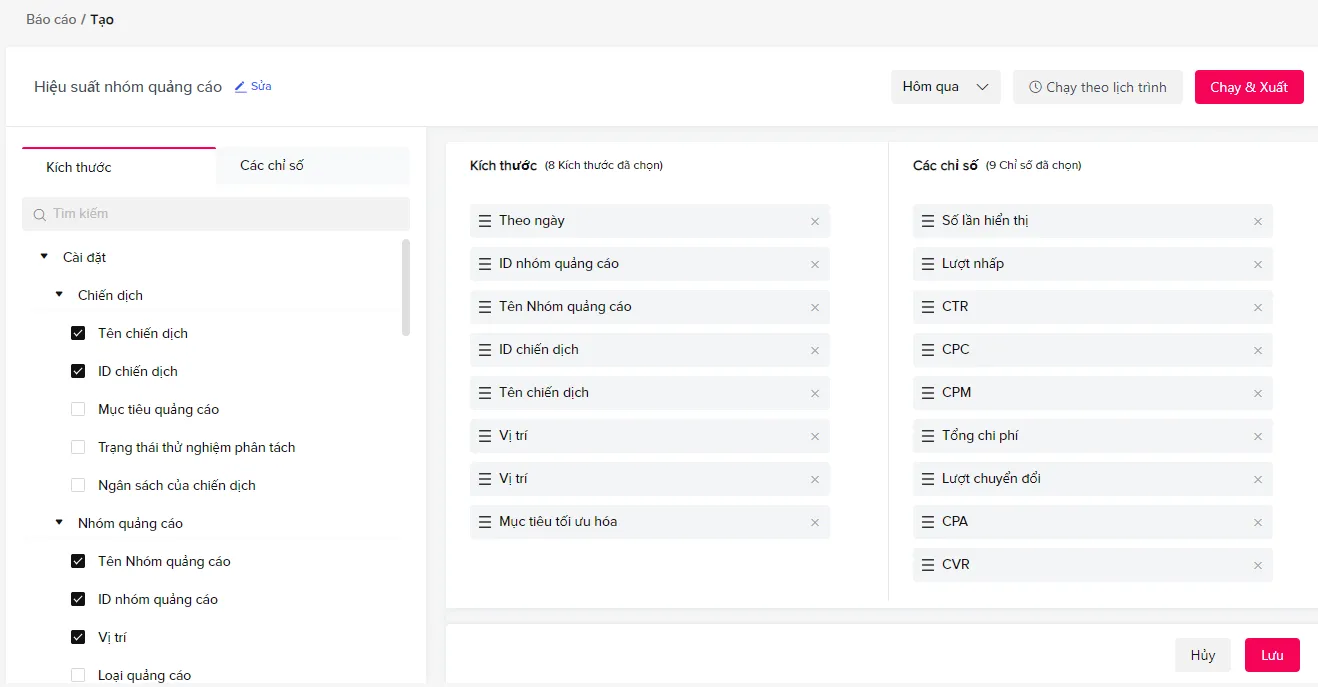This screenshot has width=1318, height=687.
Task: Go to Báo cáo in the breadcrumb
Action: coord(51,19)
